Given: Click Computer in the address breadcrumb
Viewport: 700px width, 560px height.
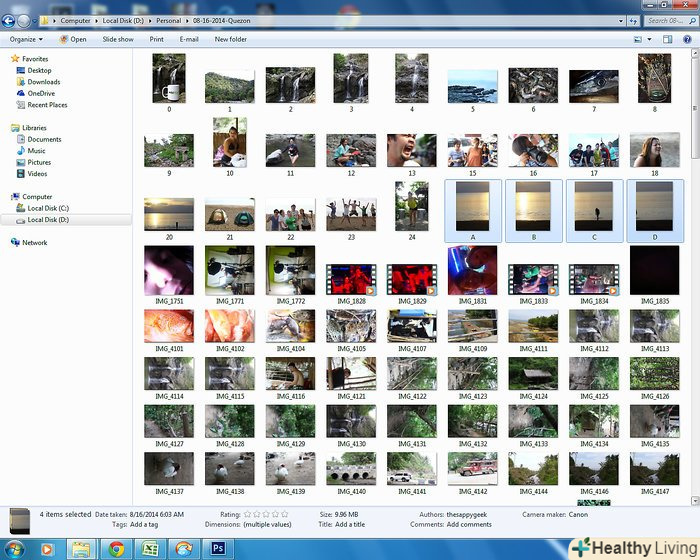Looking at the screenshot, I should 75,21.
